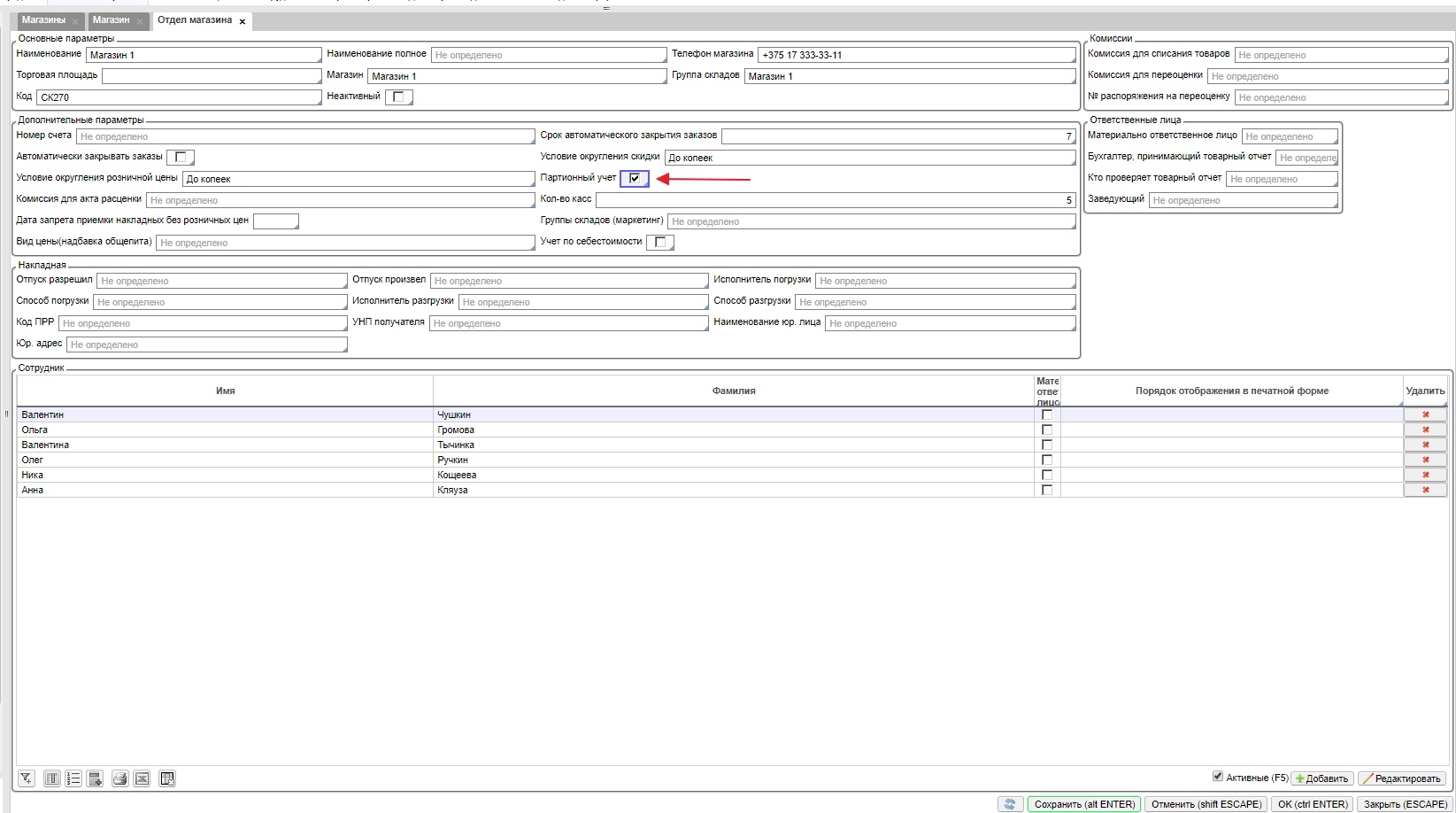Enable Автоматически закрывать заказы checkbox

tap(181, 157)
